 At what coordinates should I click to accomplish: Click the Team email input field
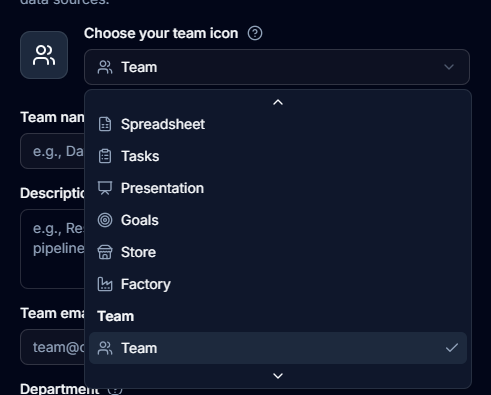[x=52, y=347]
